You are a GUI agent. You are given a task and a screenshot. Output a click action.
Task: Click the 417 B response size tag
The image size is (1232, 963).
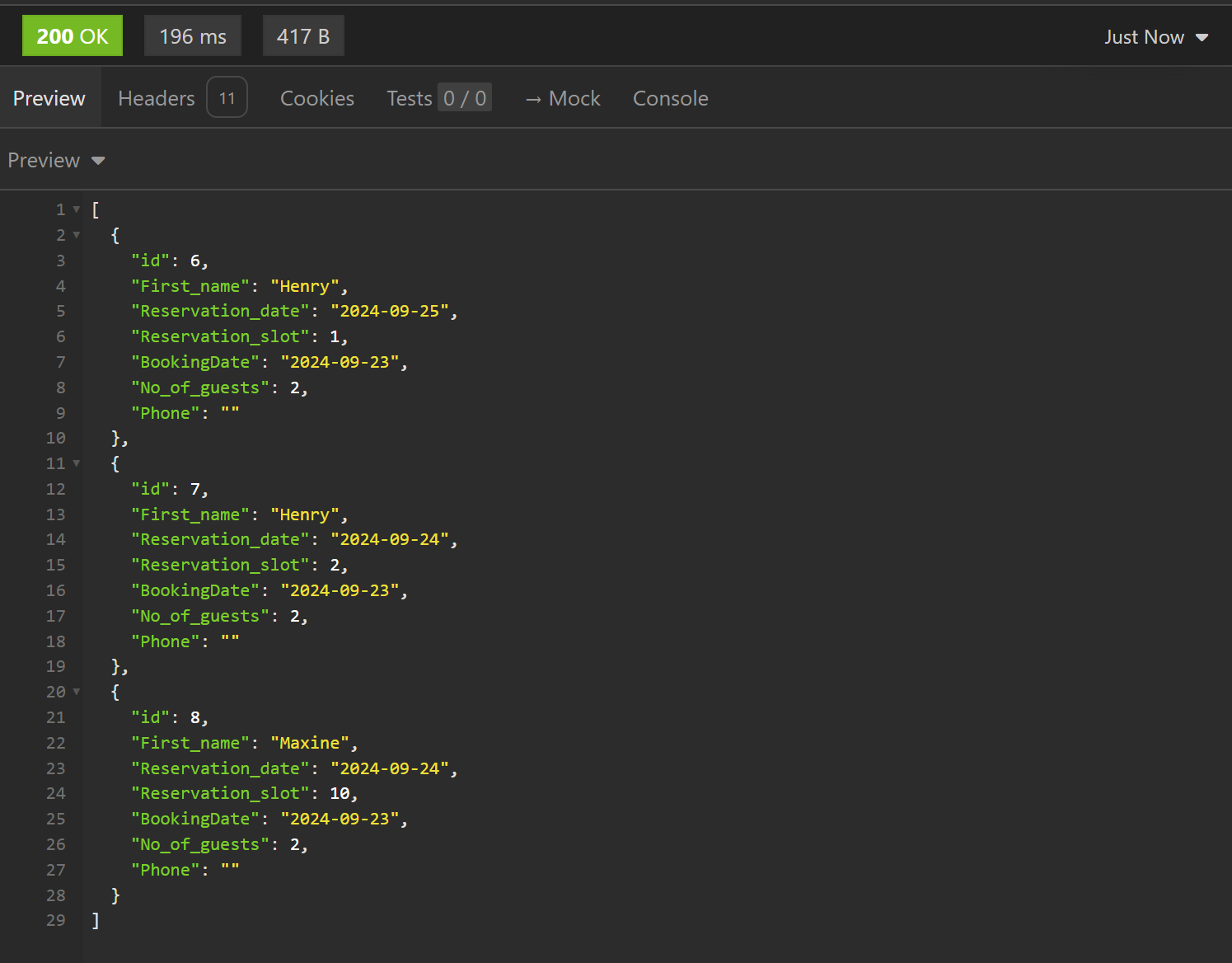coord(303,36)
